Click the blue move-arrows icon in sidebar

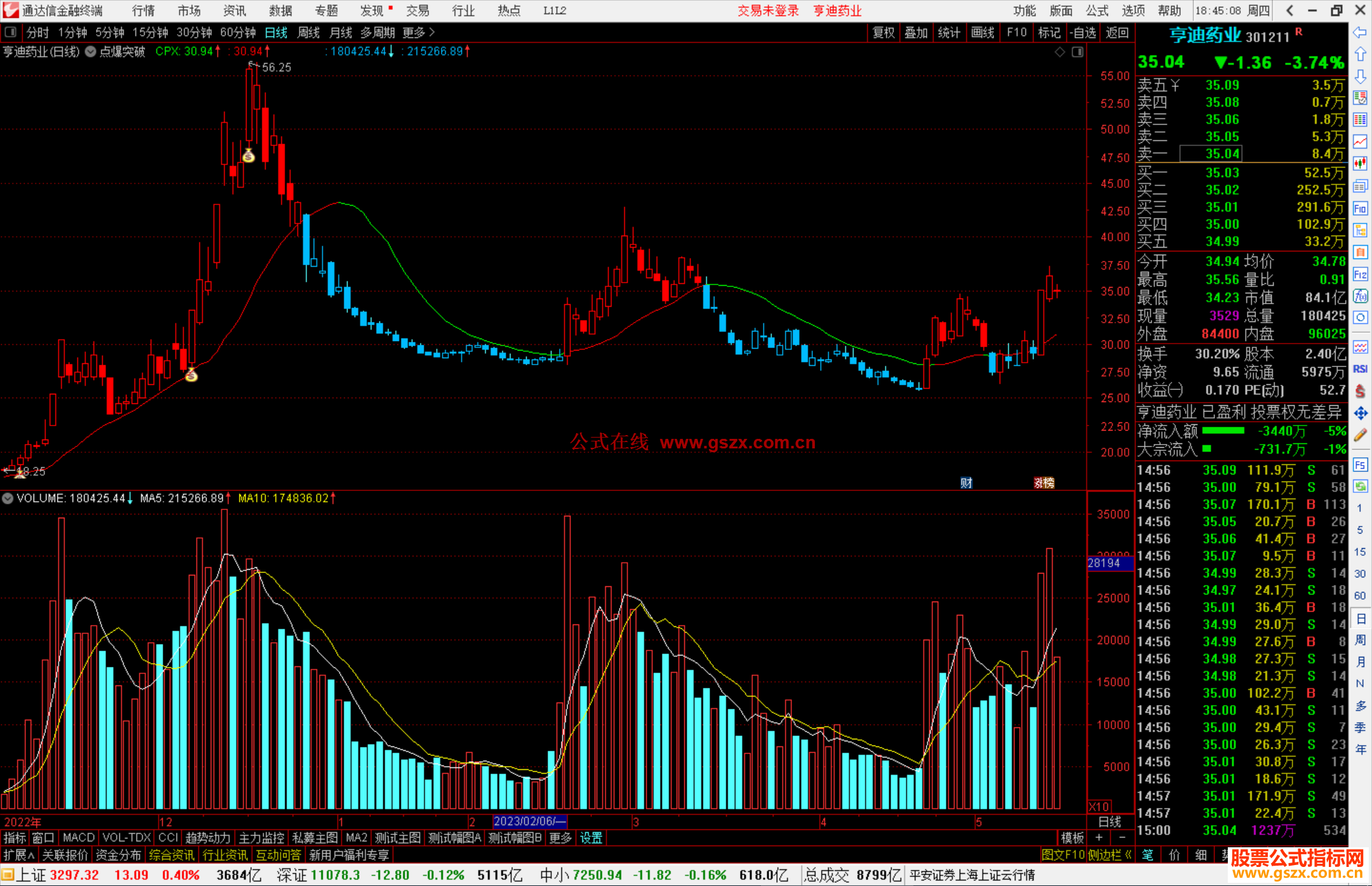(1360, 413)
